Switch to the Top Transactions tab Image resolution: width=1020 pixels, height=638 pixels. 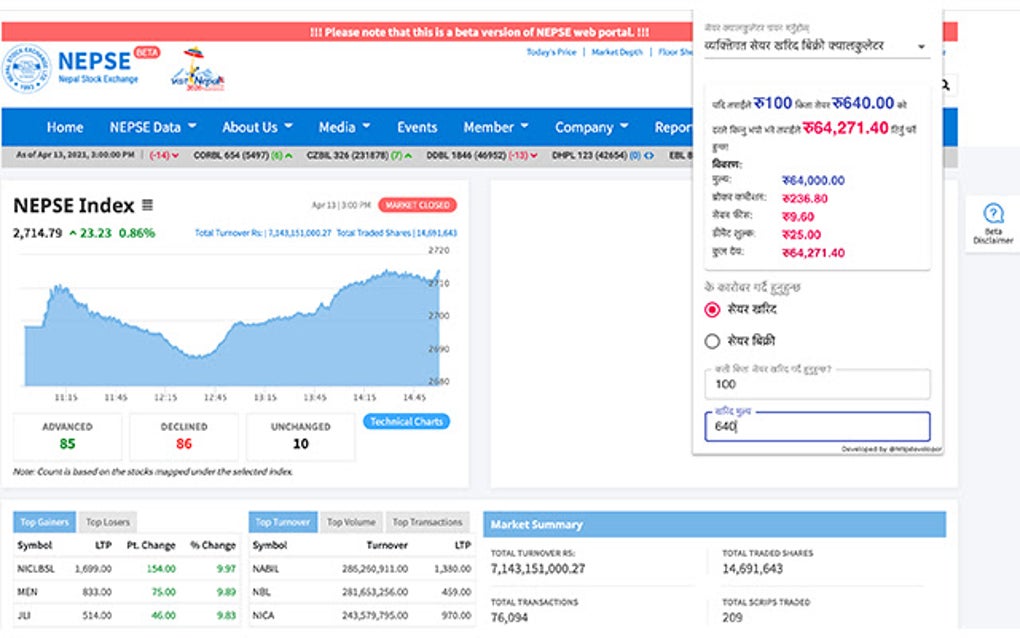pos(427,522)
